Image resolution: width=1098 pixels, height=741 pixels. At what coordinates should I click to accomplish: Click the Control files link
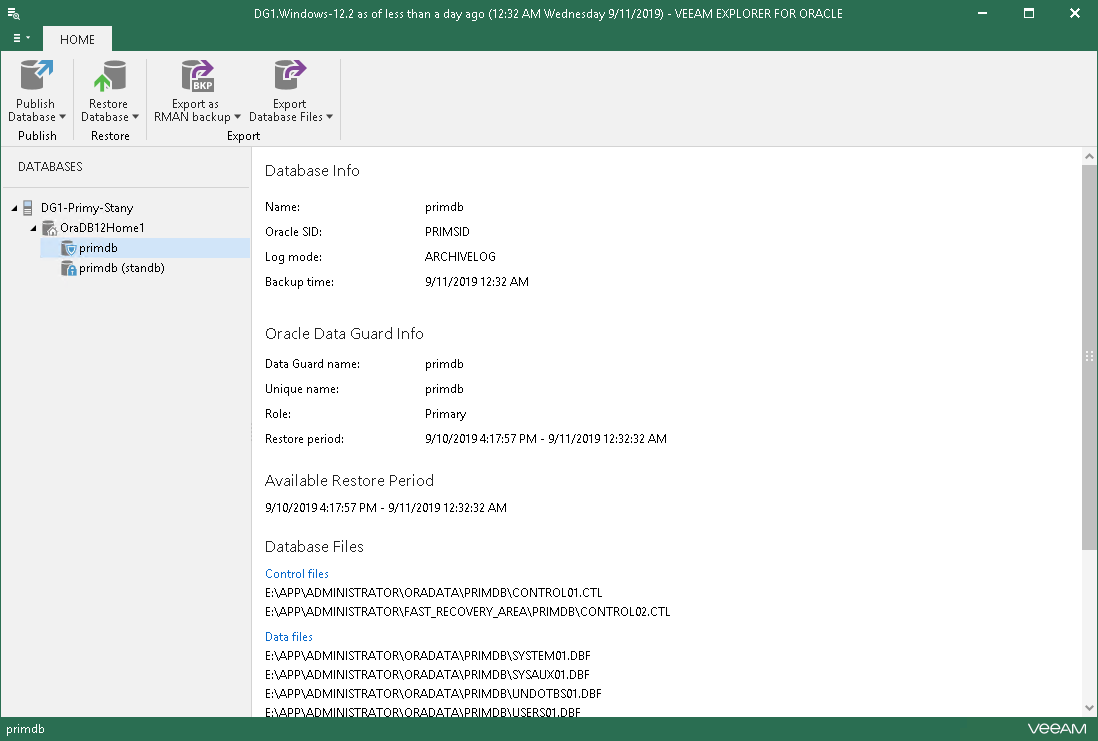[297, 574]
